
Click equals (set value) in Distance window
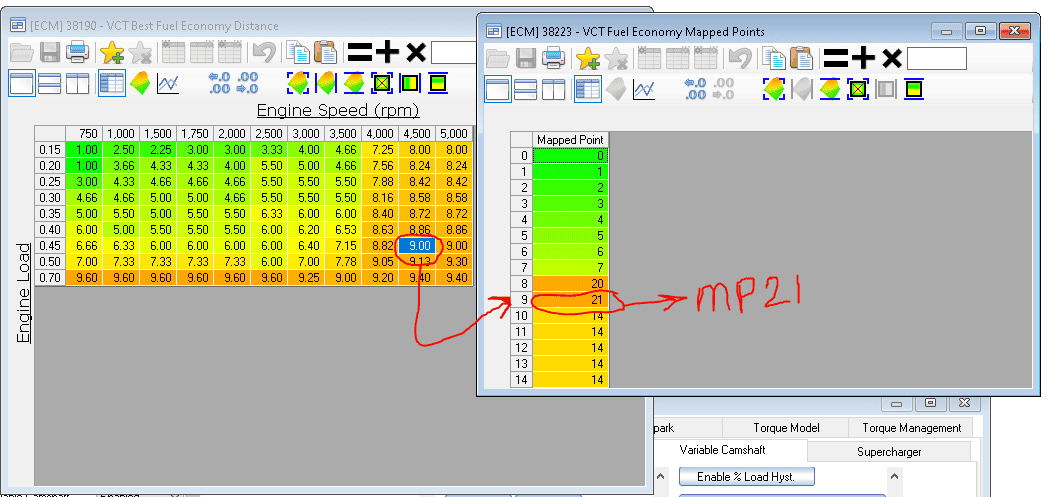359,53
